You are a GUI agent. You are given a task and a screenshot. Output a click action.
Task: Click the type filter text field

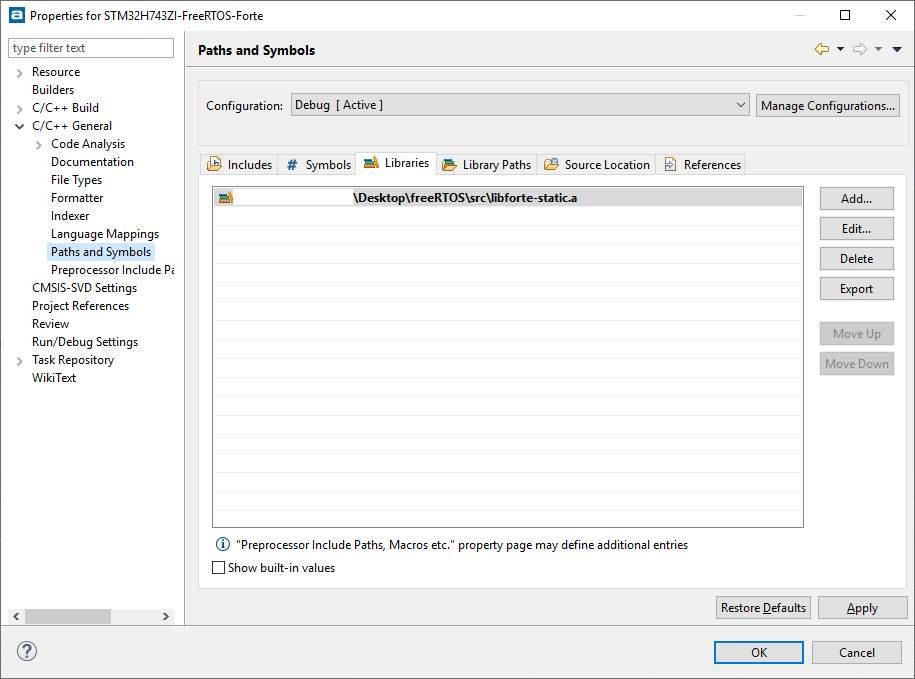tap(91, 48)
